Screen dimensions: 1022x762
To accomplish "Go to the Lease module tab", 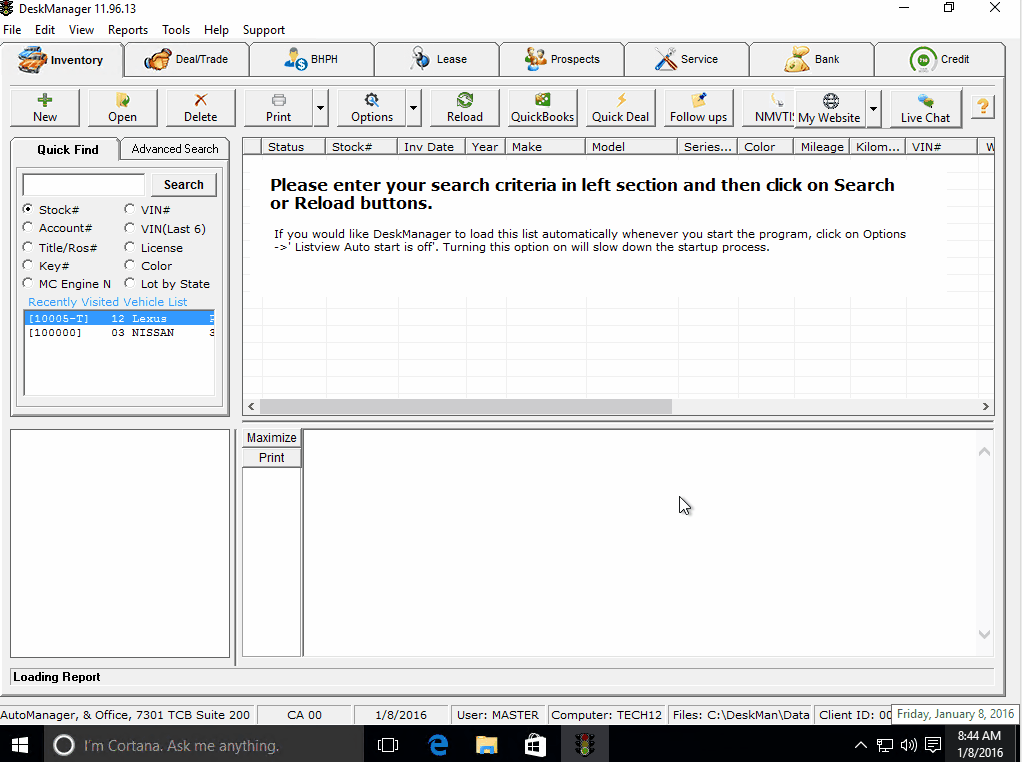I will click(x=437, y=59).
